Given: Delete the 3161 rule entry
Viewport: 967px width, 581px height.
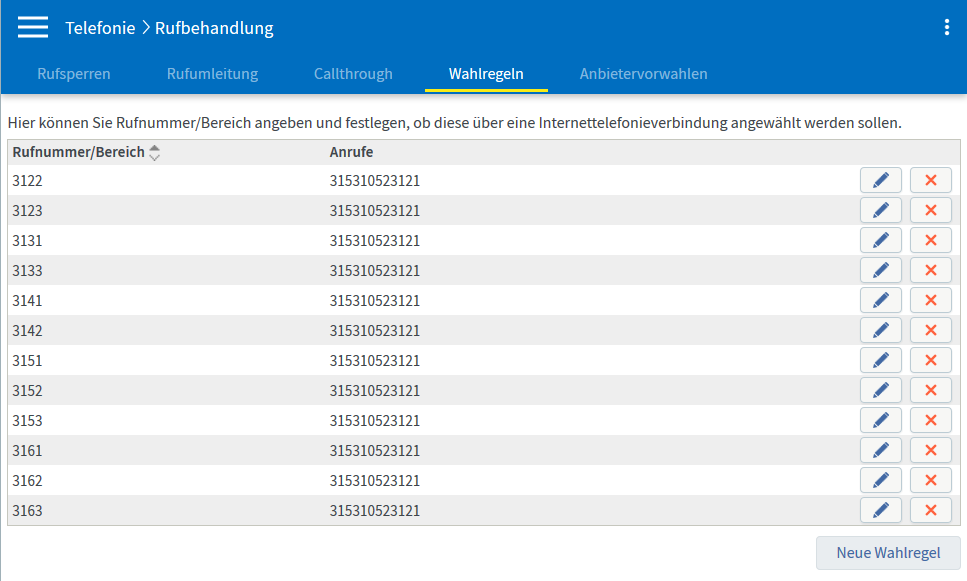Looking at the screenshot, I should click(930, 450).
